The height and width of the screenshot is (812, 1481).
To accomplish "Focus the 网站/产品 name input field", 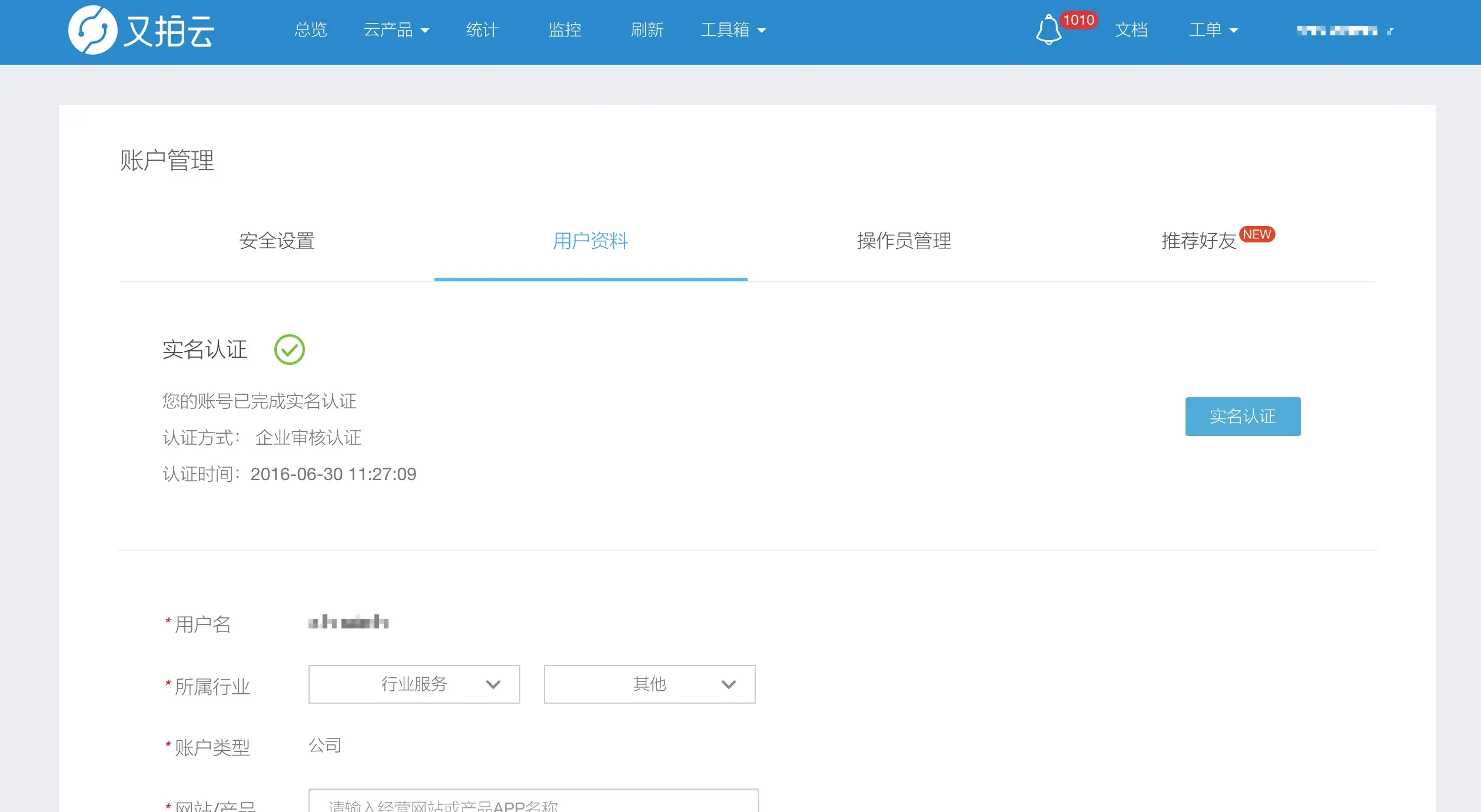I will (x=533, y=801).
